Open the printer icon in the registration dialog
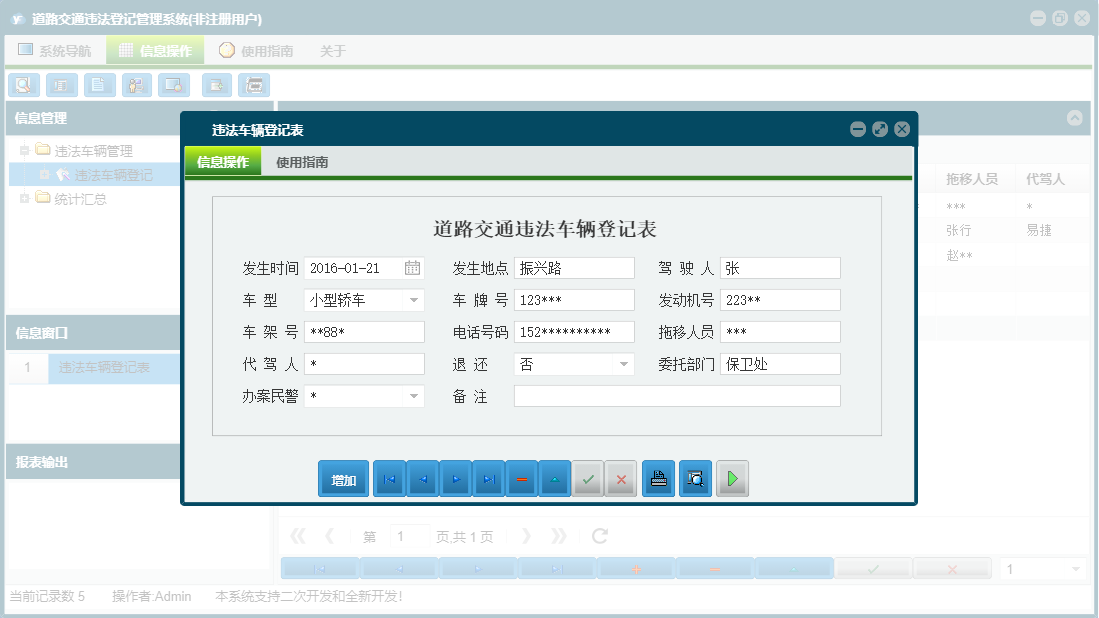The image size is (1099, 618). (x=658, y=479)
